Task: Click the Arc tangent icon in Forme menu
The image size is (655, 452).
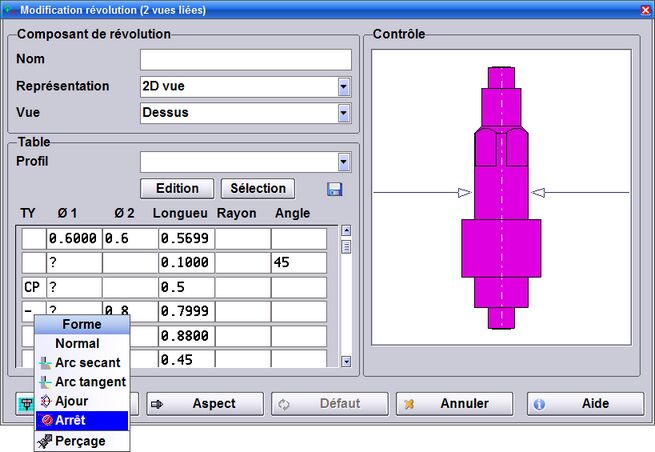Action: point(45,382)
